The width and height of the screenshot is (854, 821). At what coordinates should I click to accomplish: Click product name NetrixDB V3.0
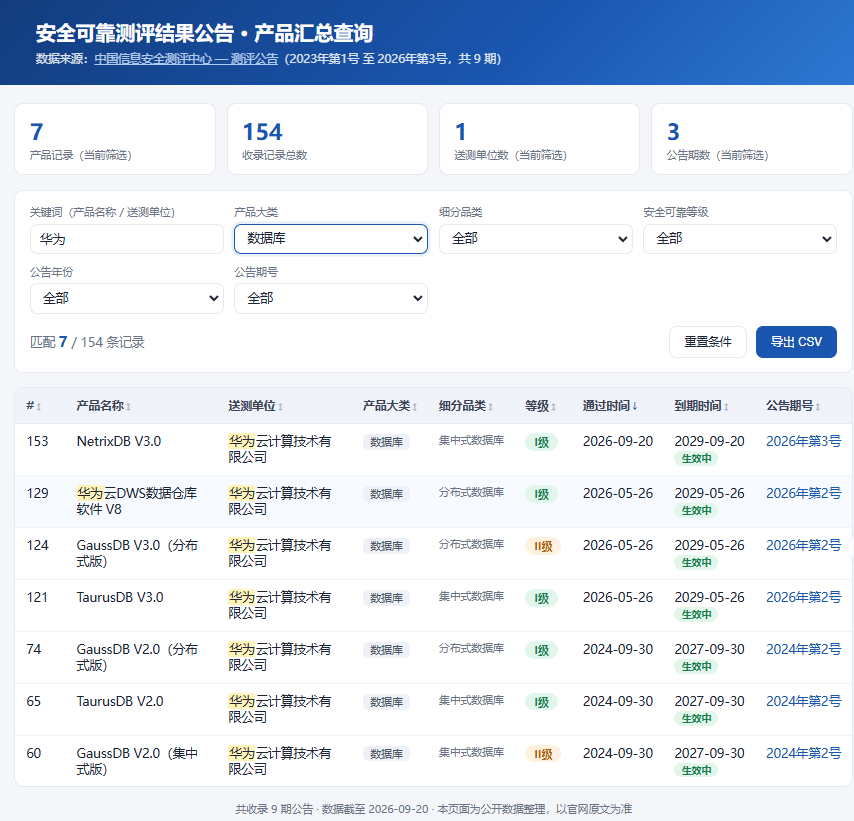click(119, 441)
